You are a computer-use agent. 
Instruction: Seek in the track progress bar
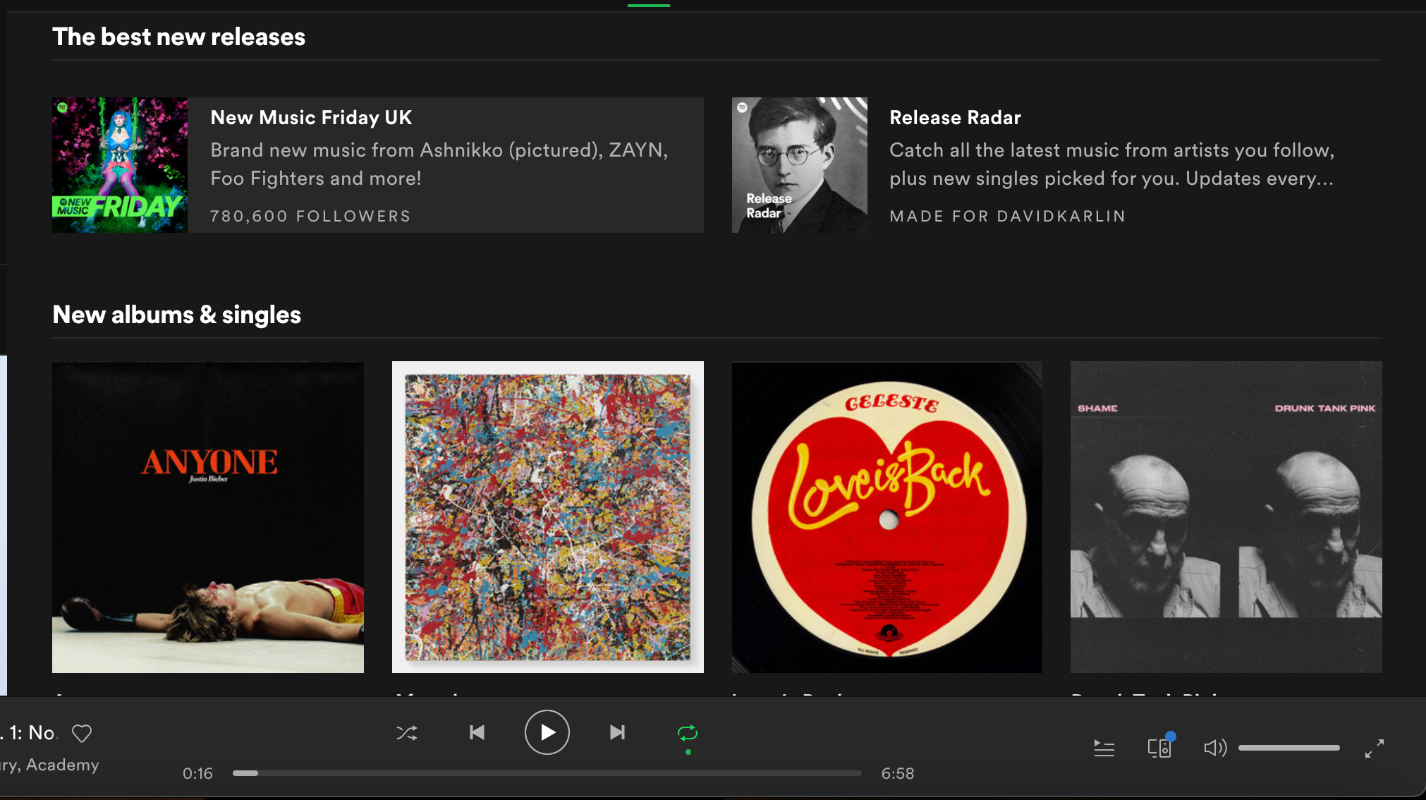547,773
